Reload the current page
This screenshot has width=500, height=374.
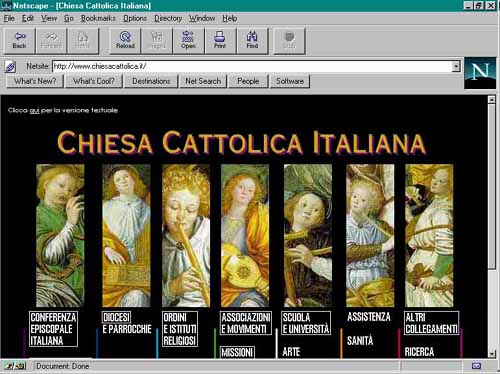pos(125,41)
